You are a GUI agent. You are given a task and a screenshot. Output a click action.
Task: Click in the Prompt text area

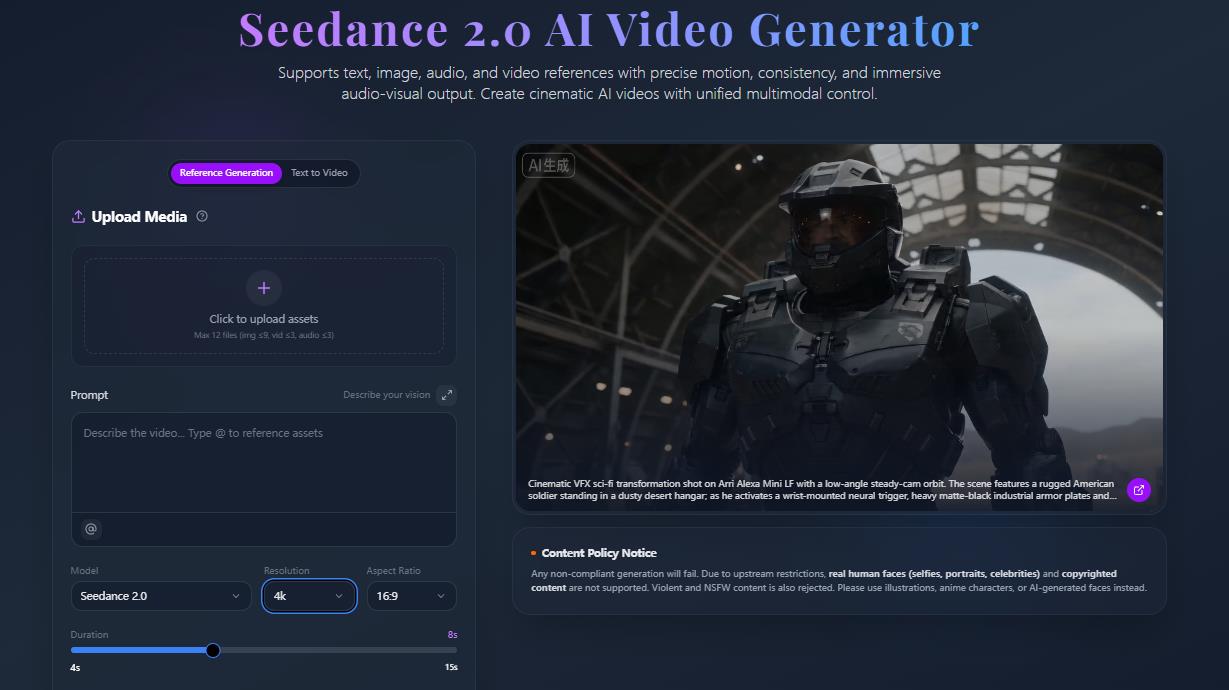point(264,463)
